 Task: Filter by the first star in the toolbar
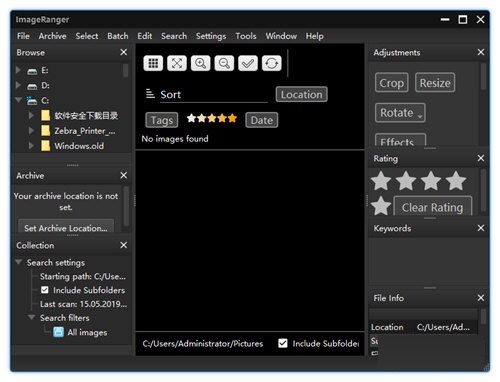click(x=191, y=118)
